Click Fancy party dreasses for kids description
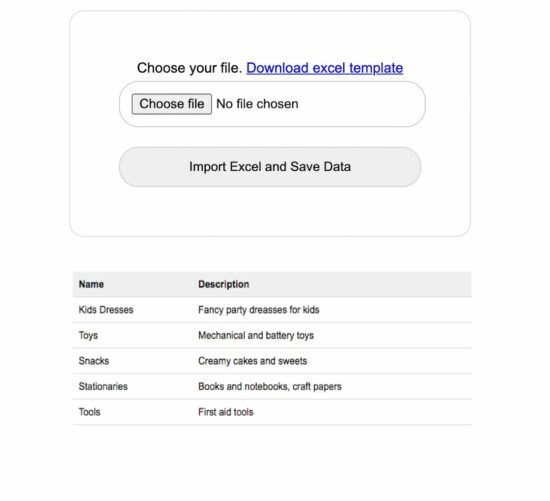The width and height of the screenshot is (550, 501). (x=259, y=310)
